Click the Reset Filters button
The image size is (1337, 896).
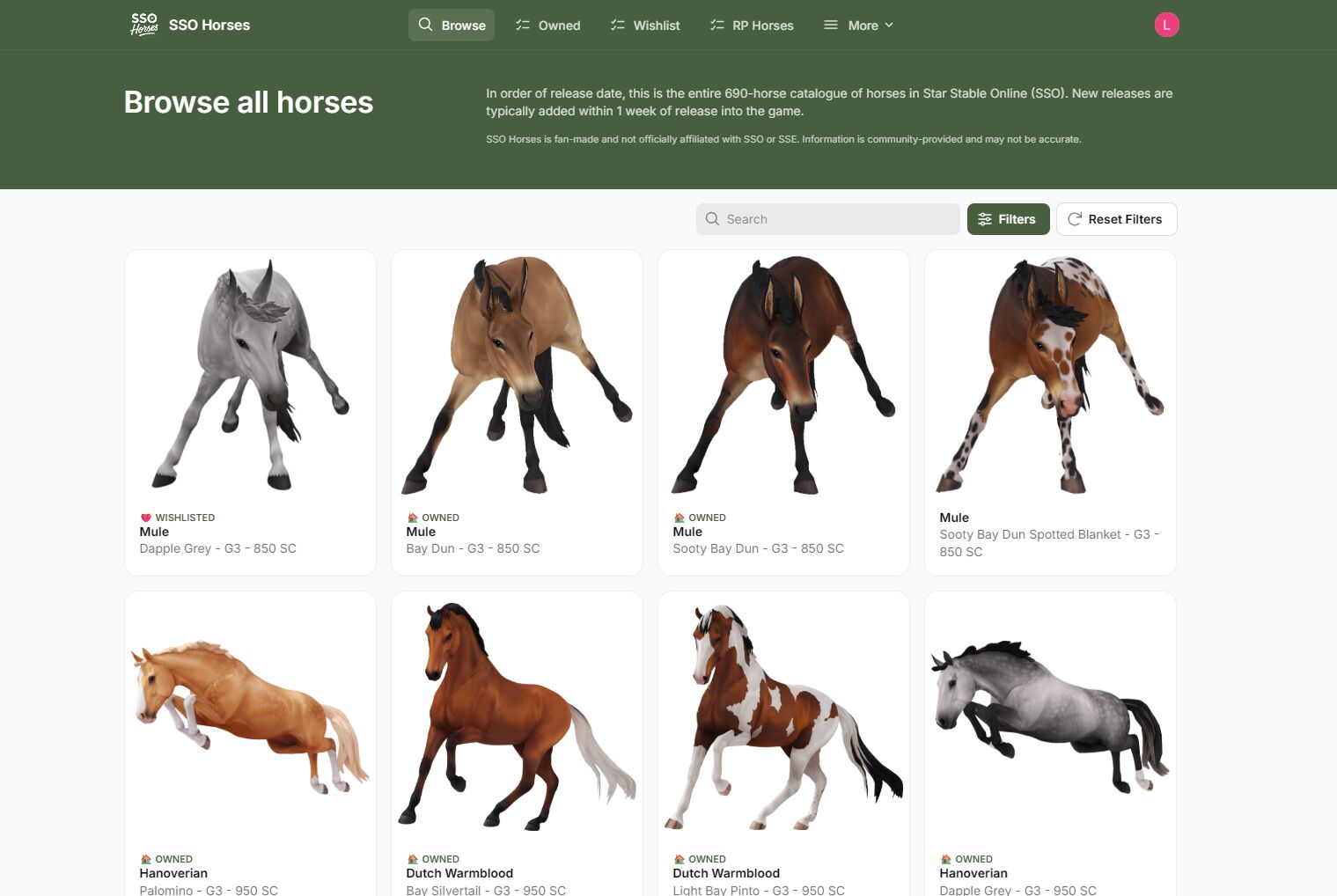tap(1116, 219)
